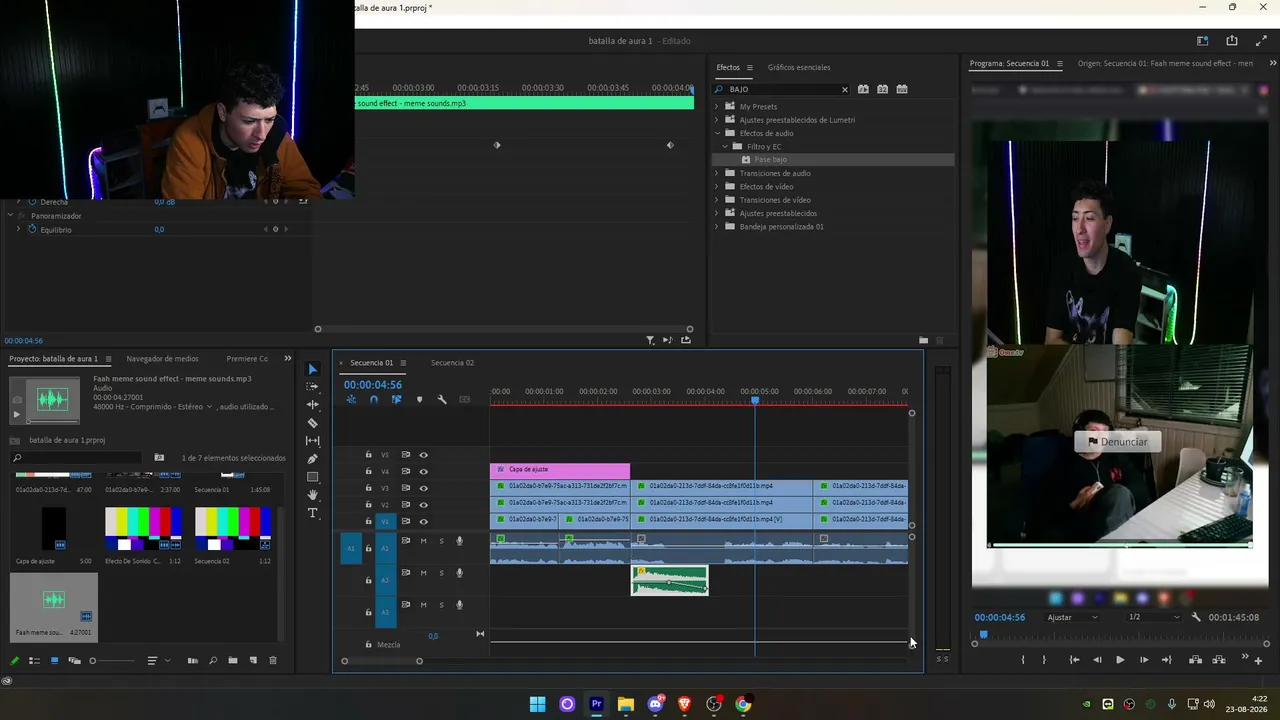Open Brave browser from the taskbar
The width and height of the screenshot is (1280, 720).
(684, 704)
